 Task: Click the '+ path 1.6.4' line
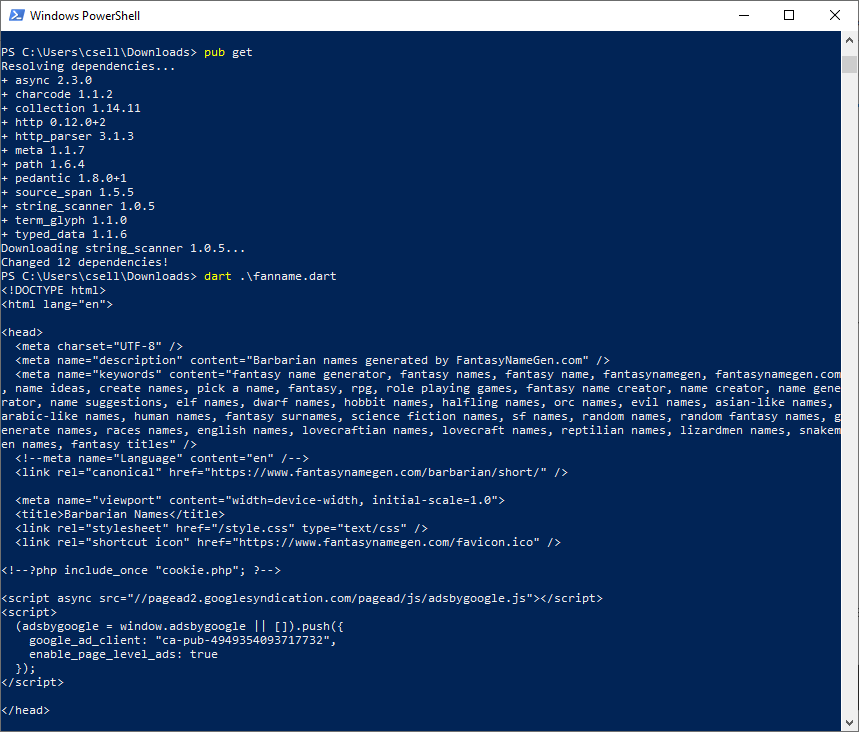tap(43, 164)
